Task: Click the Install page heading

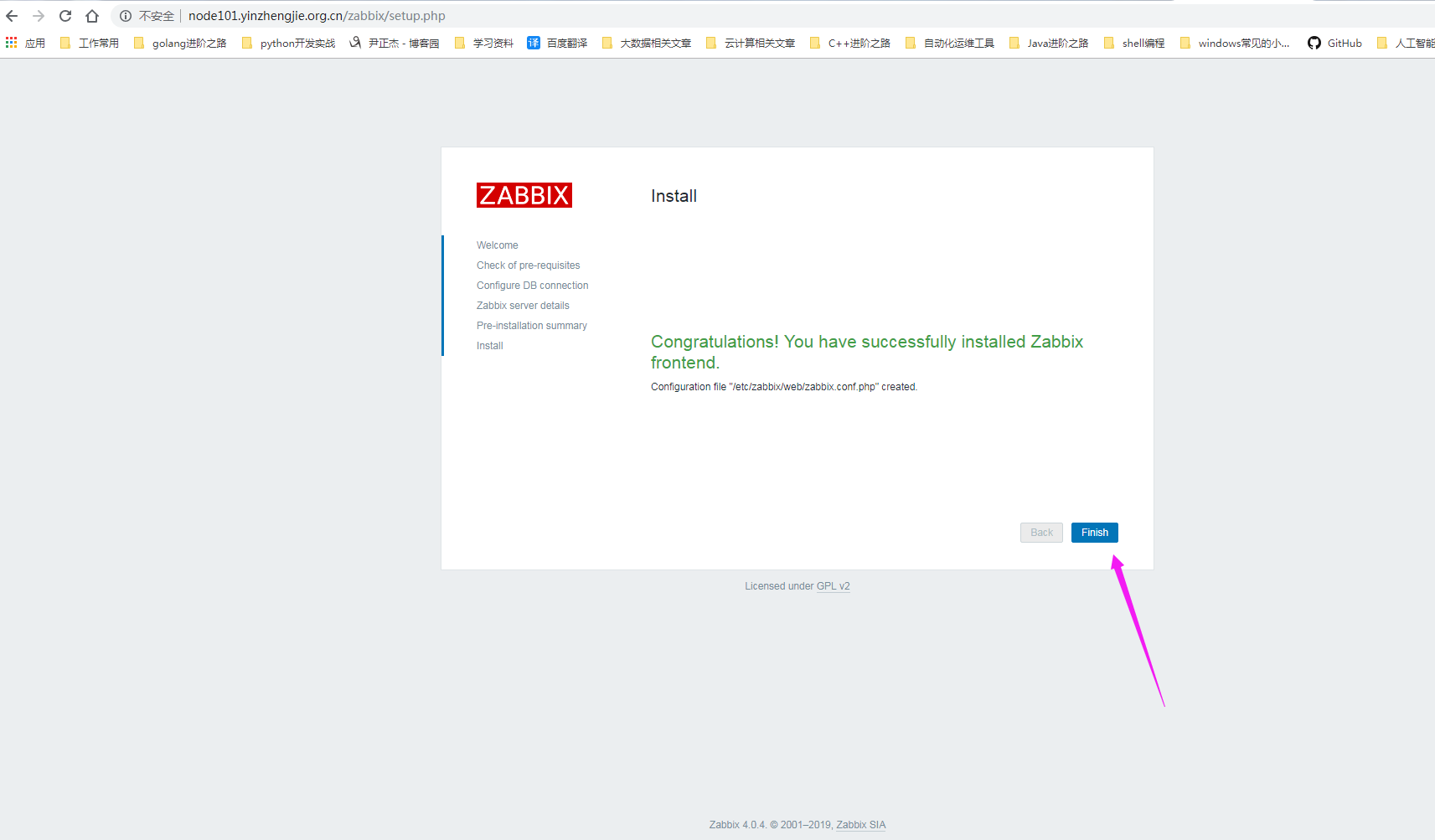Action: click(x=674, y=196)
